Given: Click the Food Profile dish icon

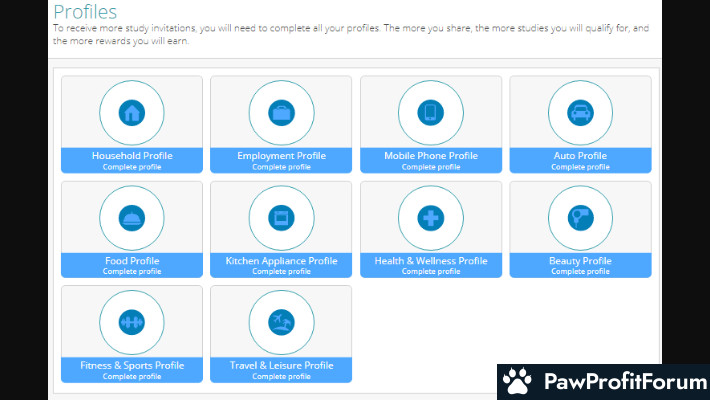Looking at the screenshot, I should (132, 217).
